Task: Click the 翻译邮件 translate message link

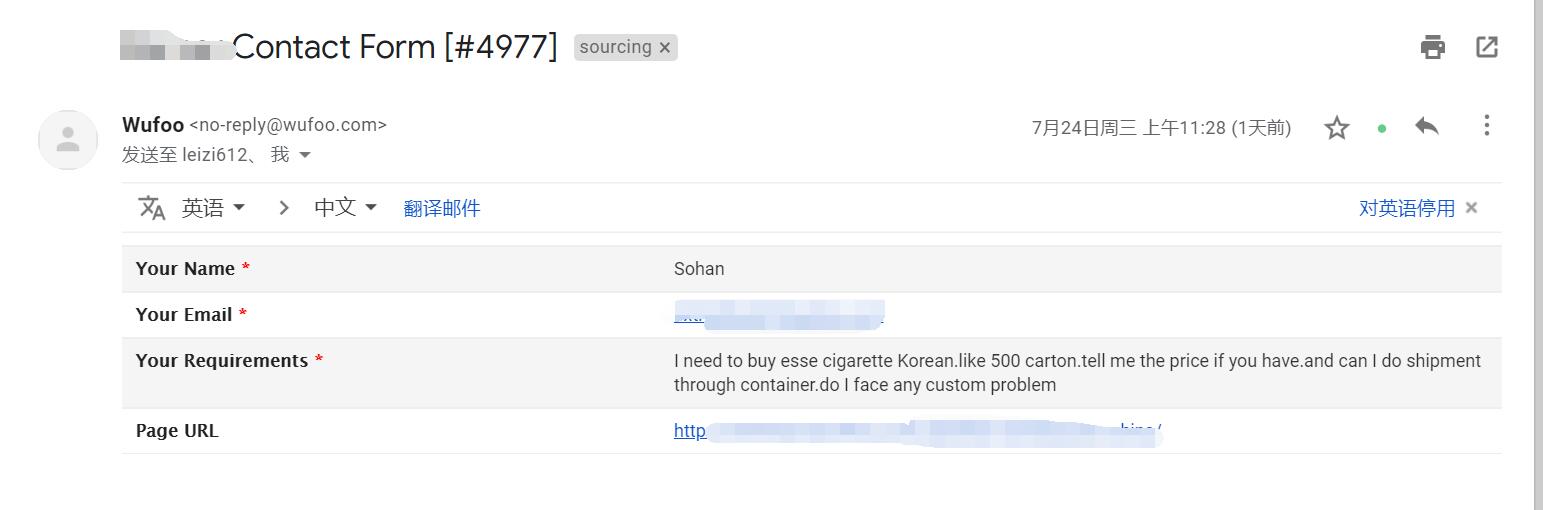Action: 442,208
